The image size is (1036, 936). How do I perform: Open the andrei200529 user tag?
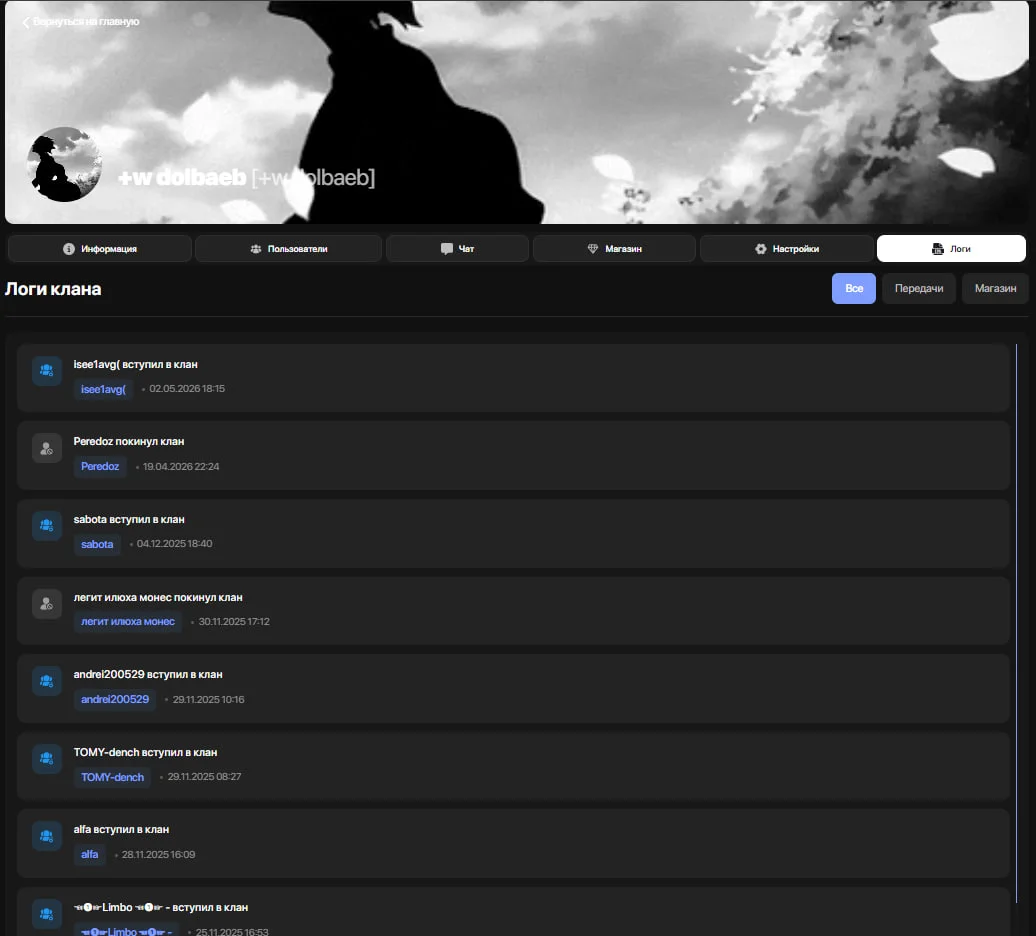(115, 700)
